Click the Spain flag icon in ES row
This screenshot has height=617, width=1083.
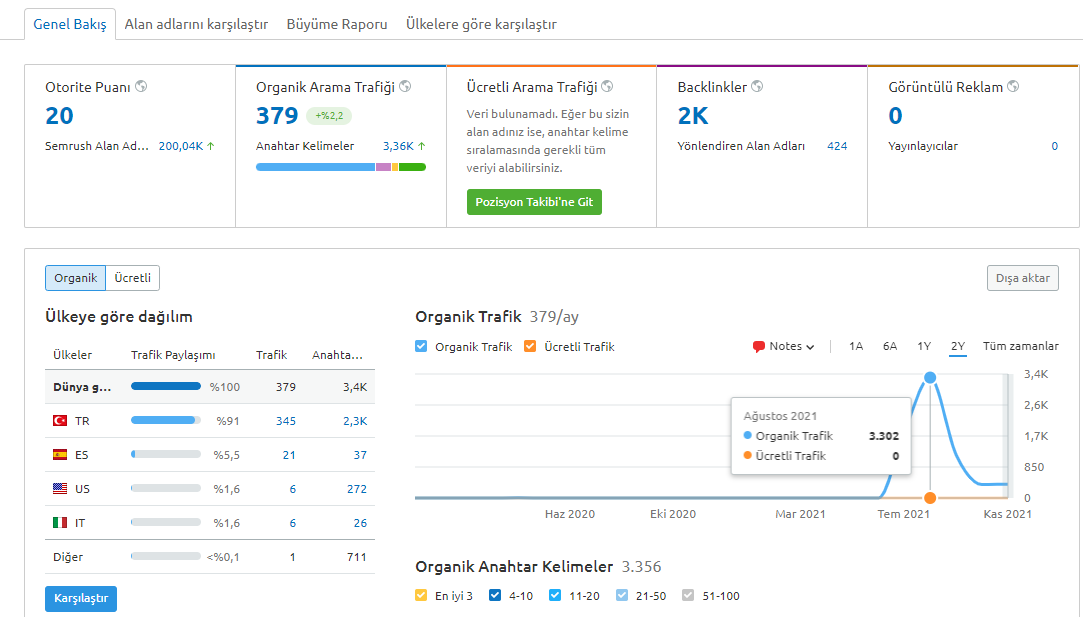pos(60,455)
